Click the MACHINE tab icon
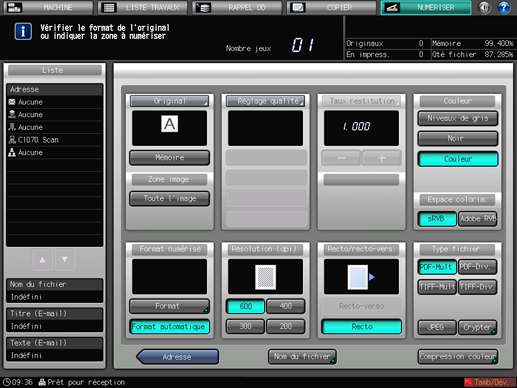 pos(14,7)
